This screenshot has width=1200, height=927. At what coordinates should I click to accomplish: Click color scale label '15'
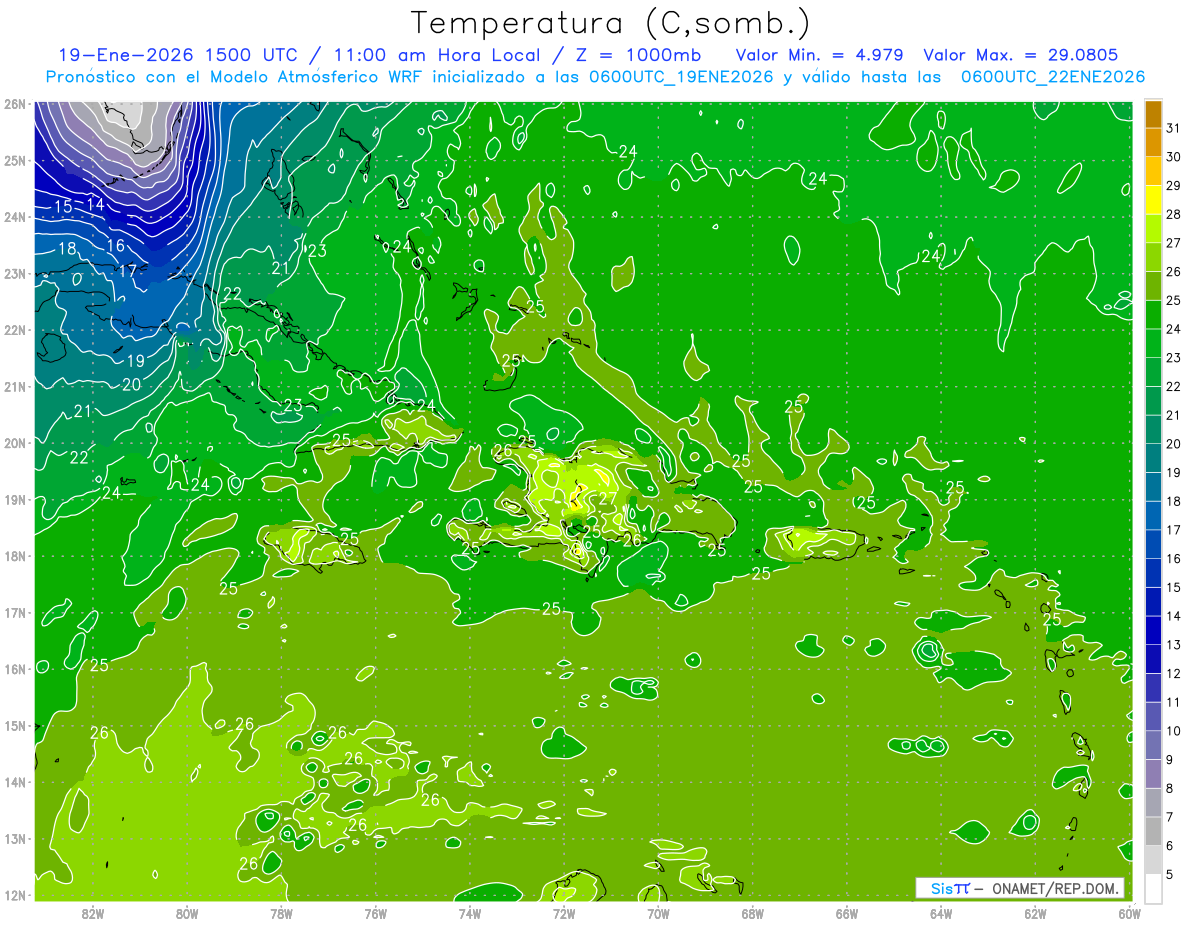1174,587
